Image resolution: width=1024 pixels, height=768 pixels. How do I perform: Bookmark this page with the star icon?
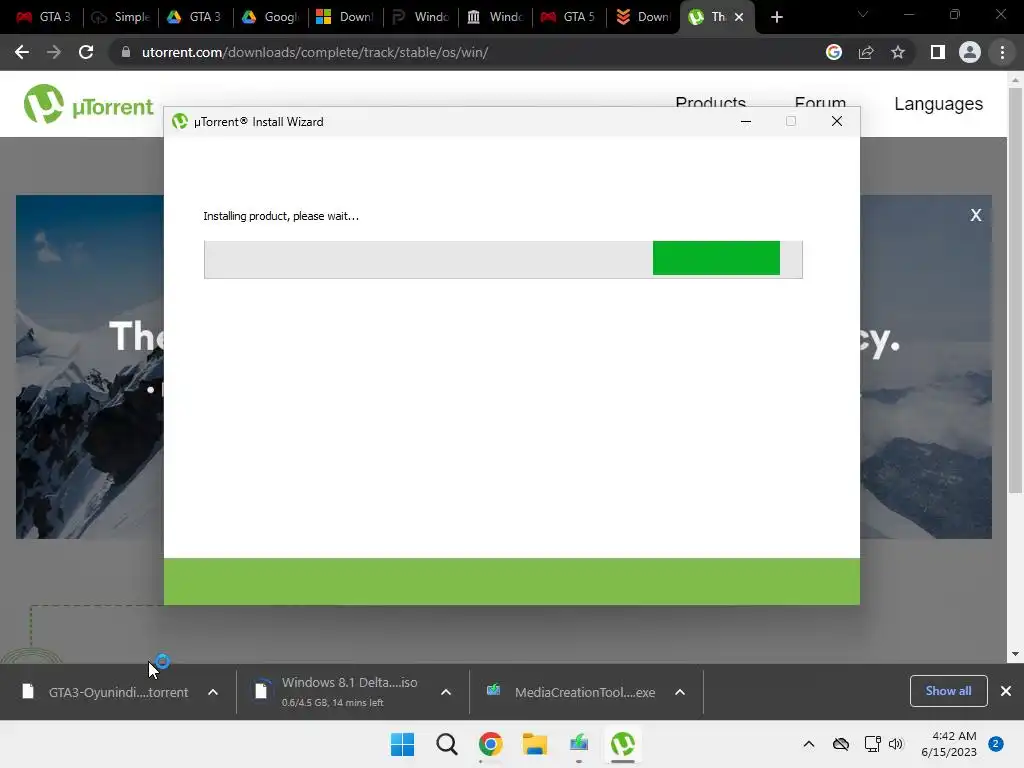click(898, 52)
